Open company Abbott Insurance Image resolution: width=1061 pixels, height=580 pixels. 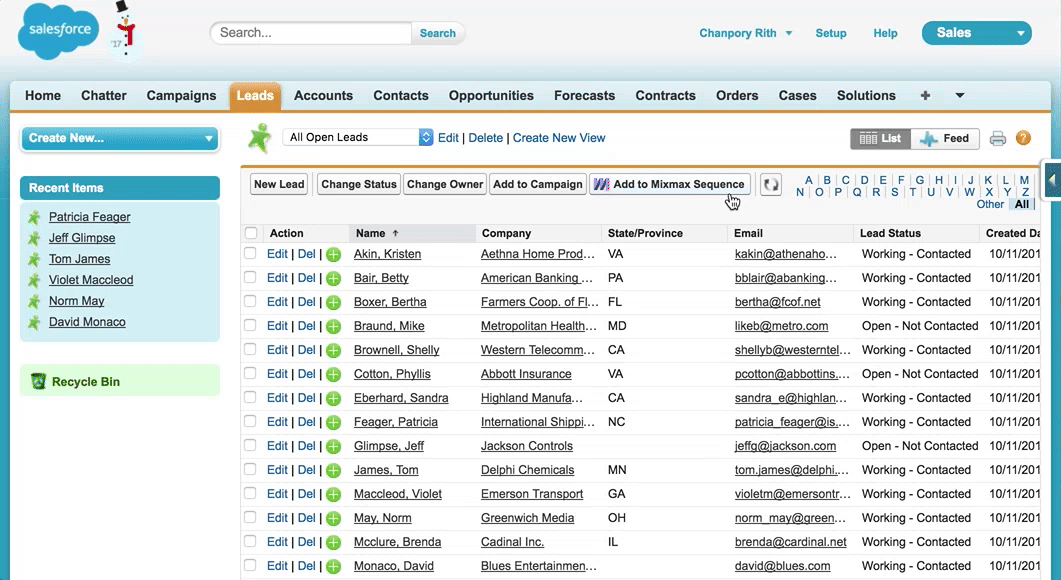pos(526,374)
